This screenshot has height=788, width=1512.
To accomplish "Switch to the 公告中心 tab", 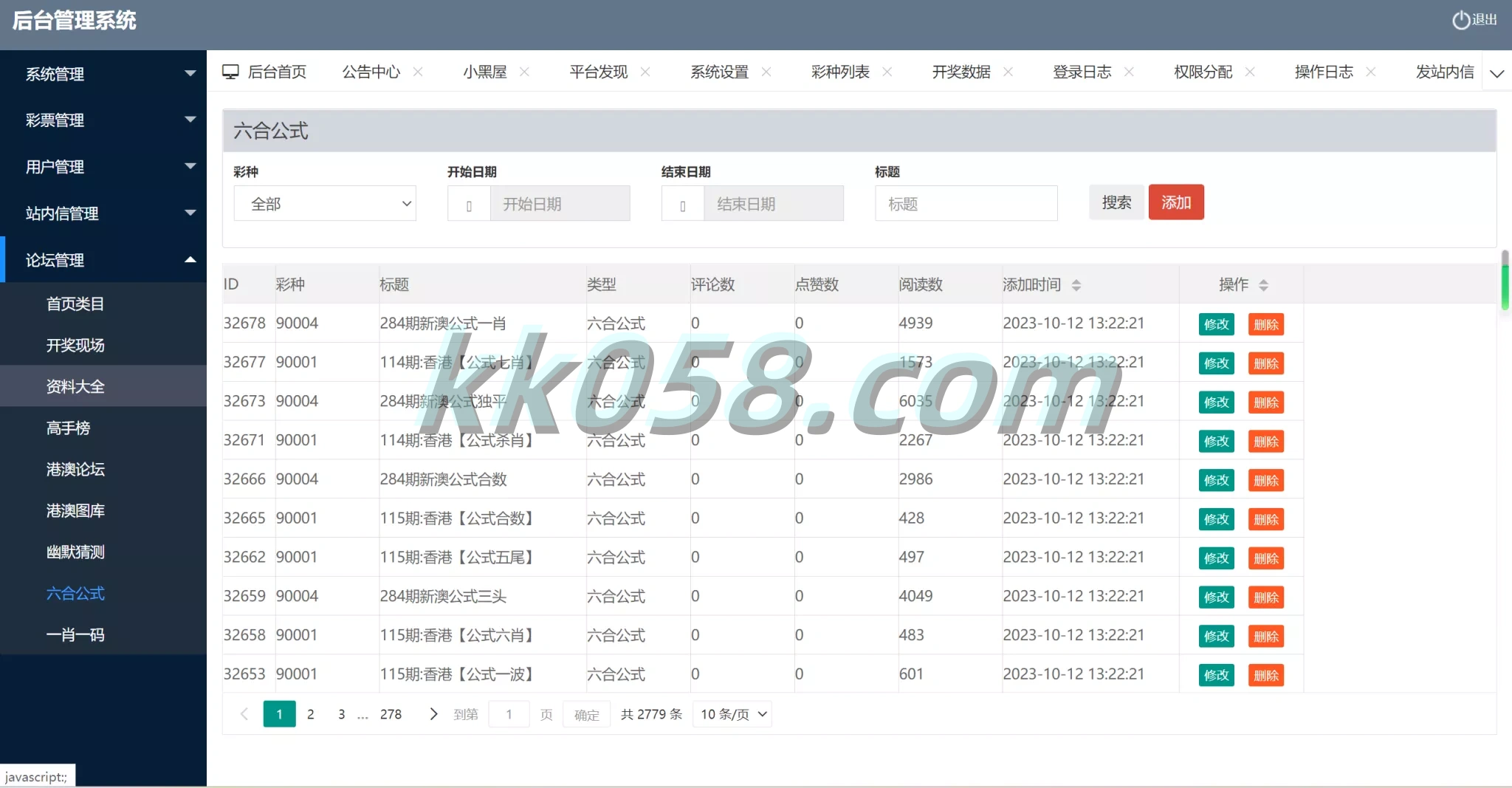I will [x=371, y=72].
